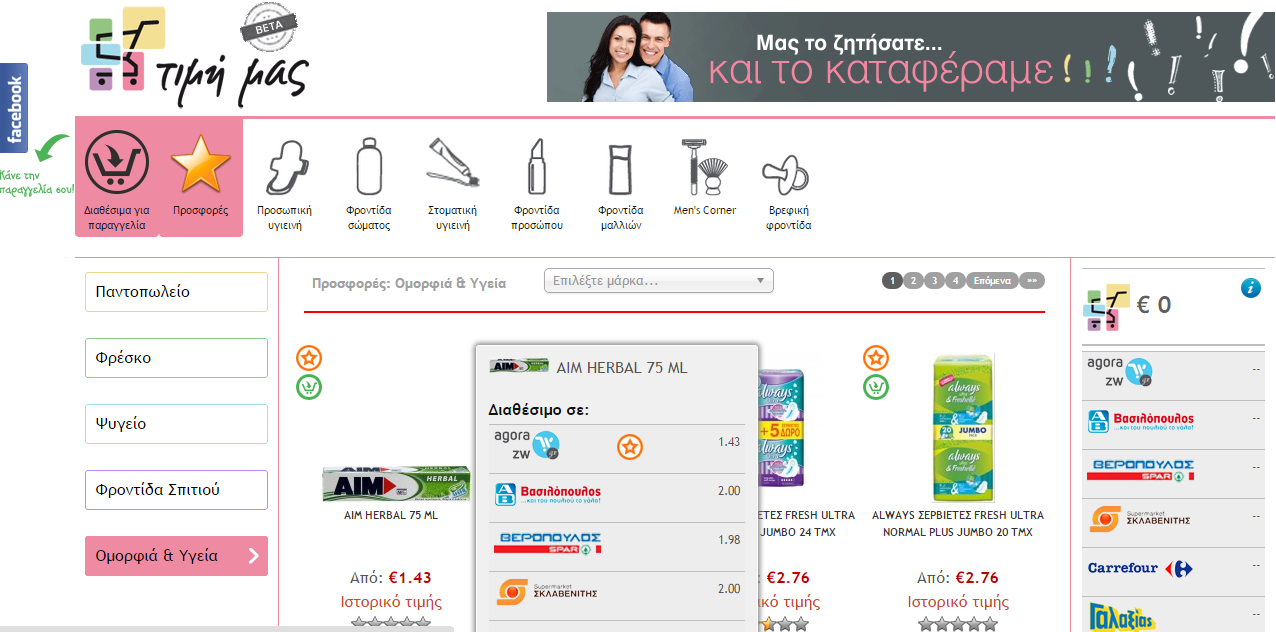Click the Επόμενα pagination button

[x=992, y=281]
